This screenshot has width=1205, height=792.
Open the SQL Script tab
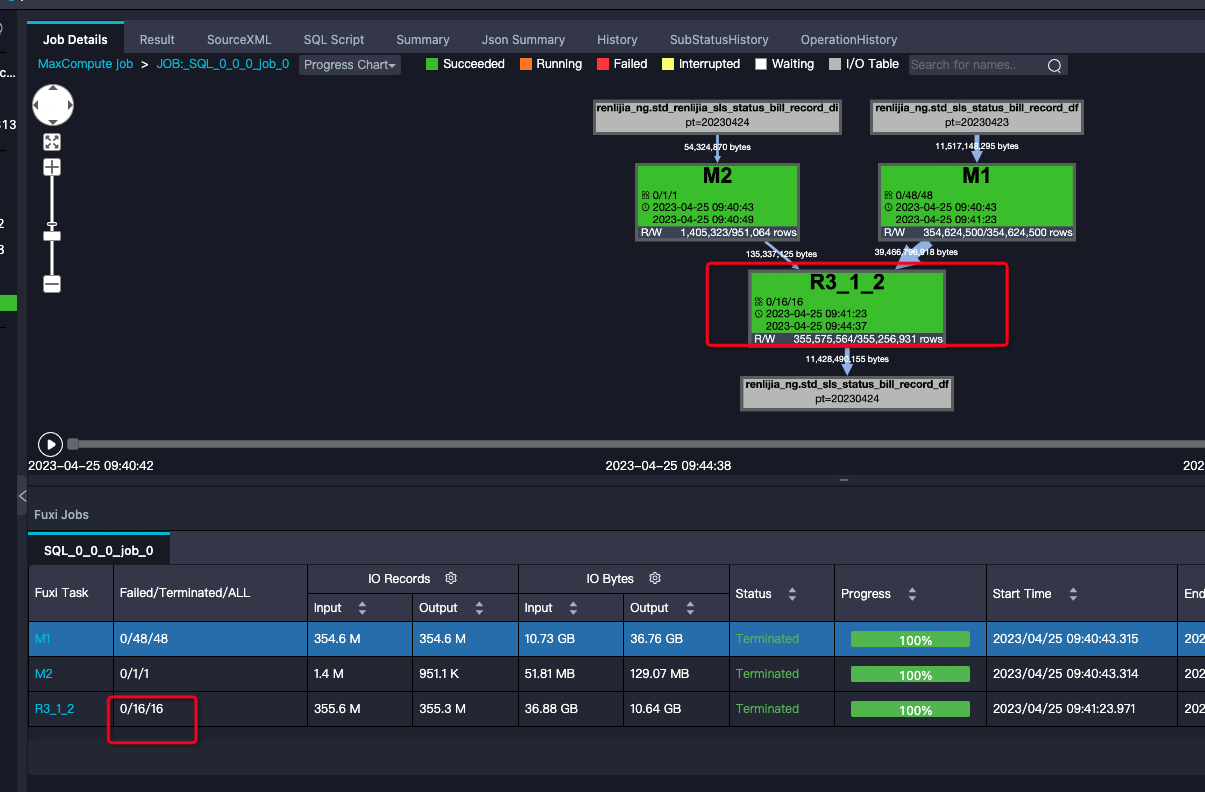[x=334, y=39]
